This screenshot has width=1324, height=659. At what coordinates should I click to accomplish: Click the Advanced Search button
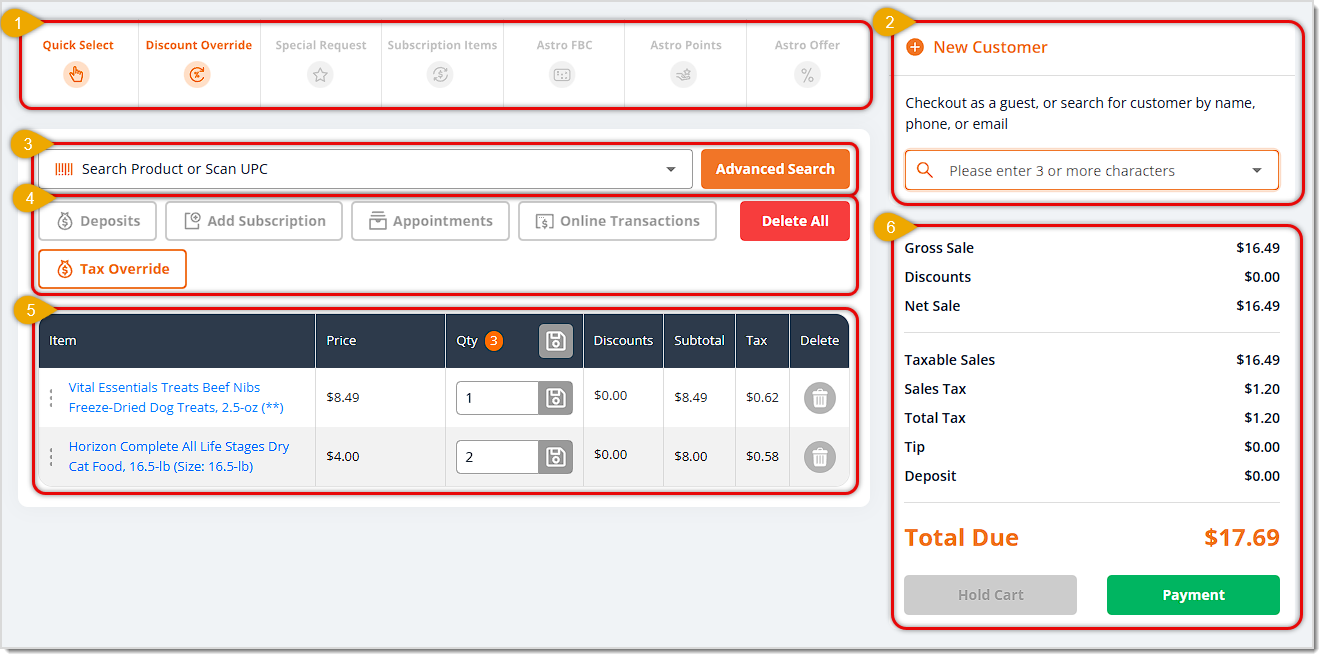775,169
